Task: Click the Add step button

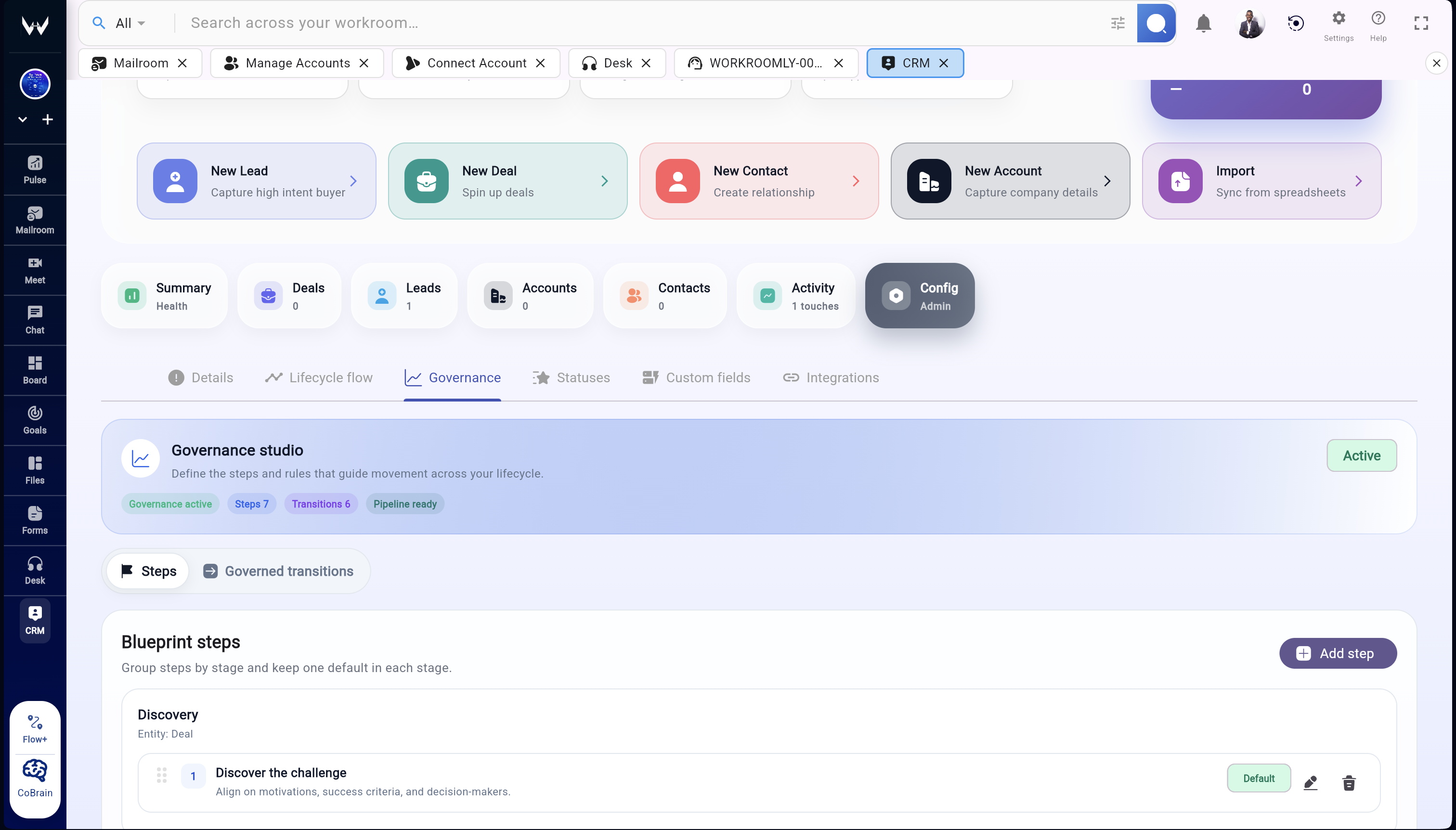Action: tap(1337, 653)
